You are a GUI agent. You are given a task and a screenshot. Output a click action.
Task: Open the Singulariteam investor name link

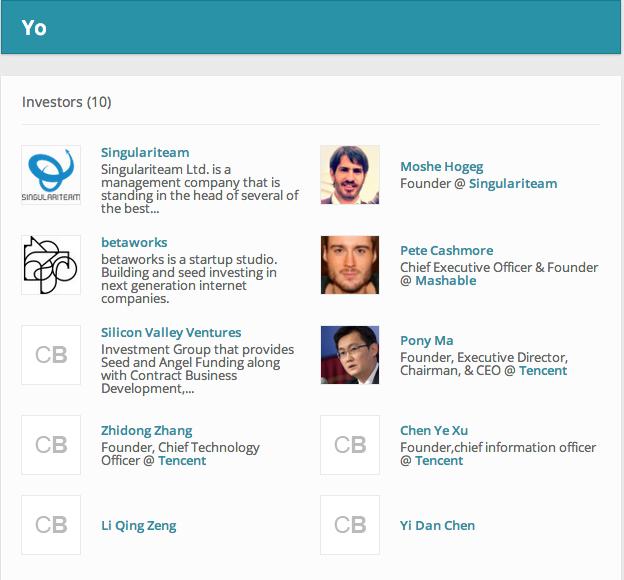pyautogui.click(x=145, y=153)
